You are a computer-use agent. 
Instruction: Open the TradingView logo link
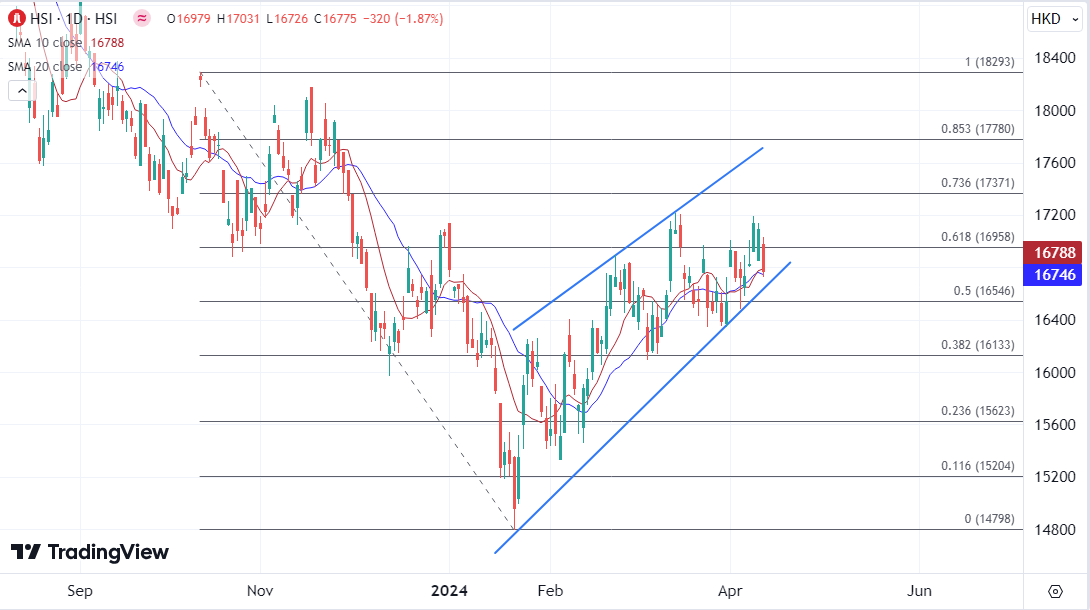coord(90,552)
